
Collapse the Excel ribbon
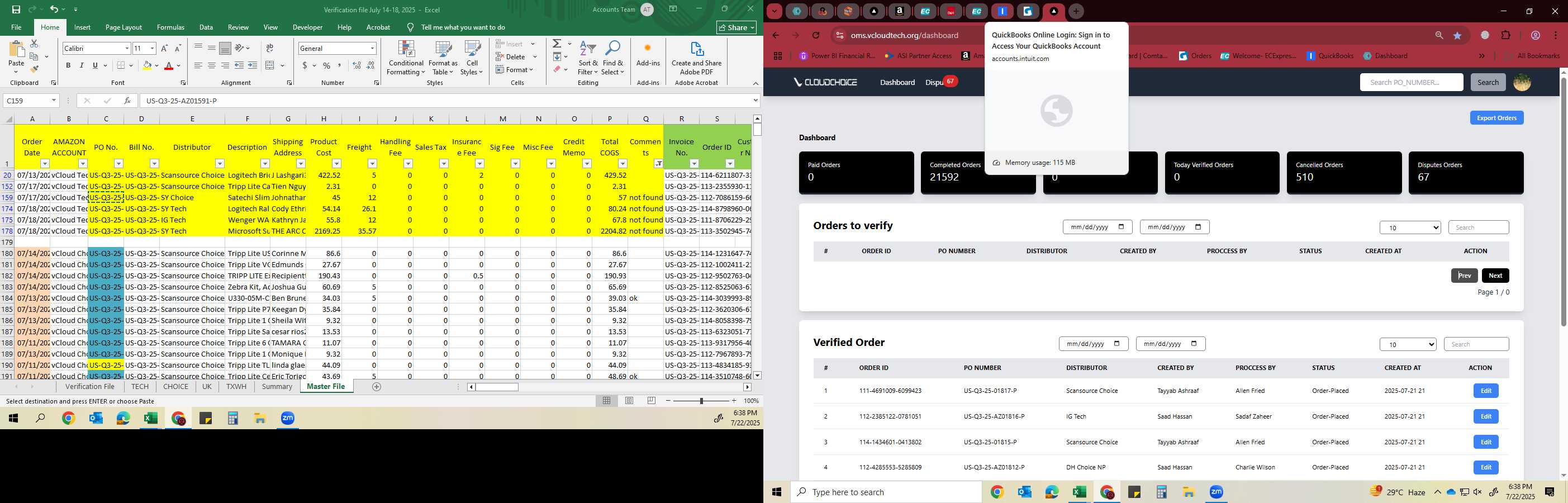[756, 83]
